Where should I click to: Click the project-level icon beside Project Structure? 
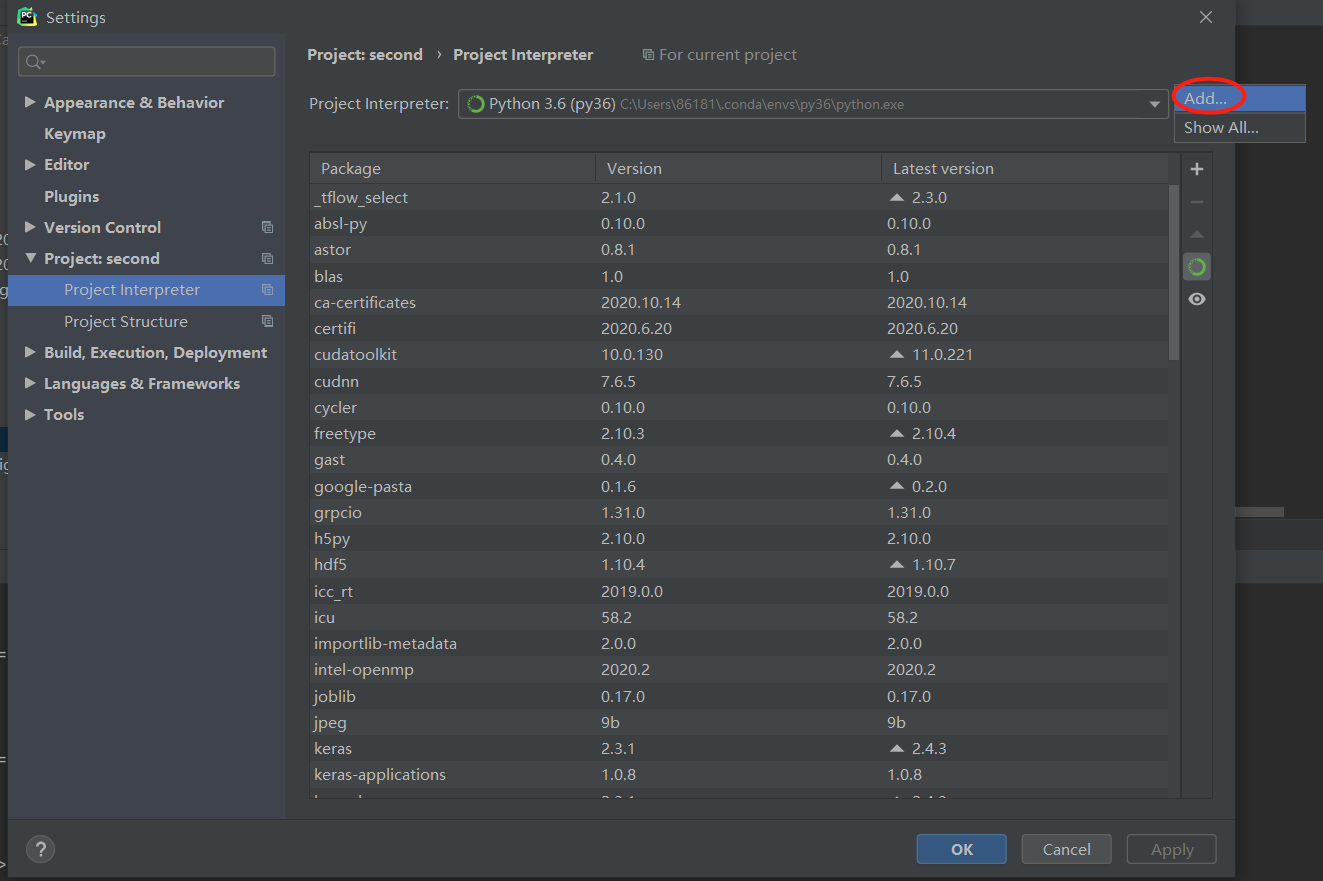click(267, 322)
